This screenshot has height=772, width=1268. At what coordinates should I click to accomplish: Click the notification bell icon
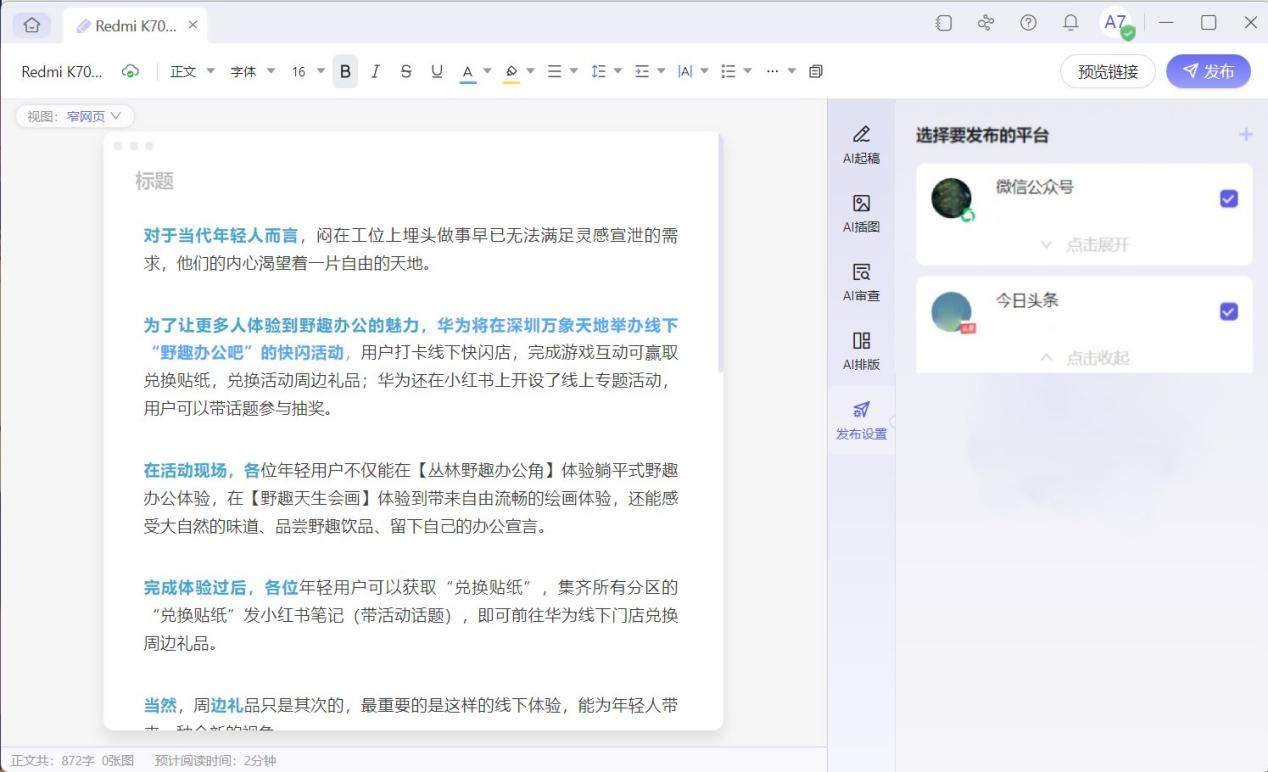[x=1070, y=22]
